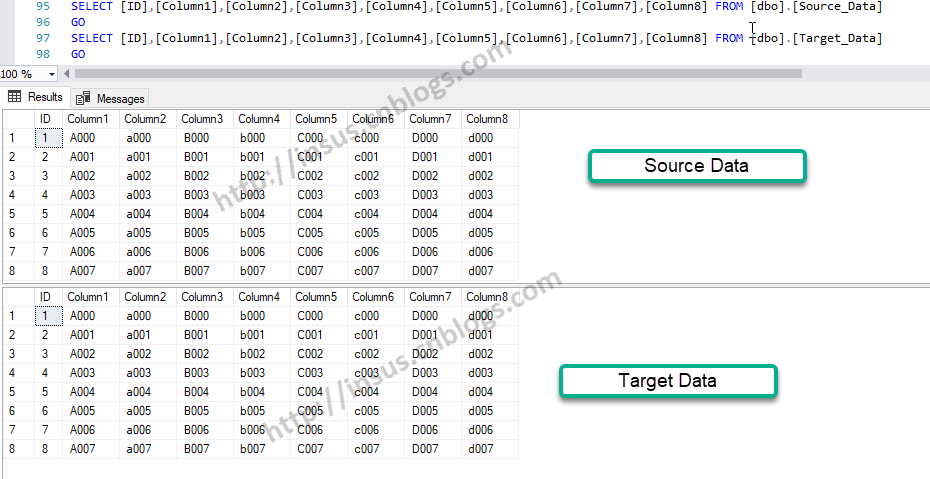
Task: Click the select-all corner of the source grid
Action: pos(12,119)
